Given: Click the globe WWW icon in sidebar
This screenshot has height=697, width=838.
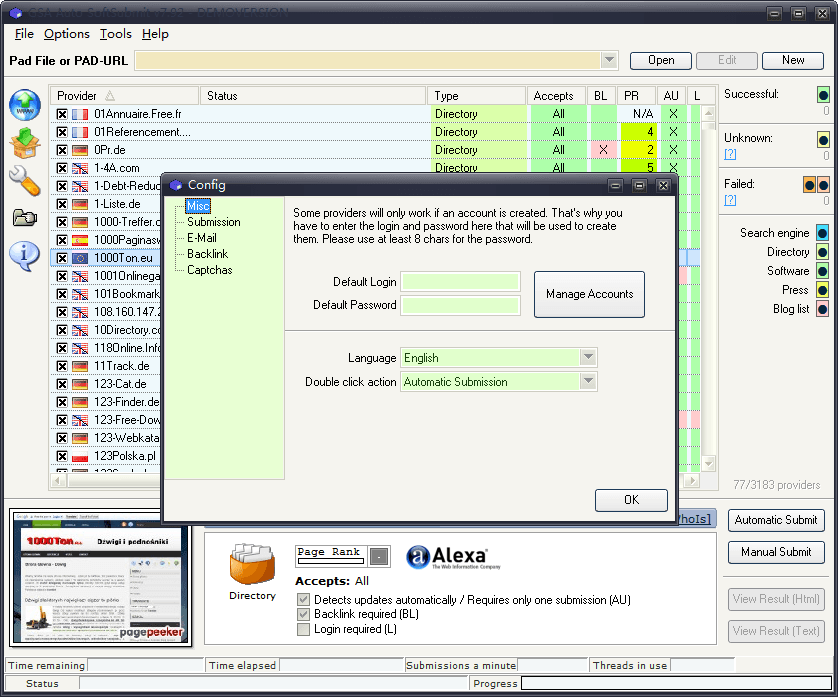Looking at the screenshot, I should [x=24, y=105].
